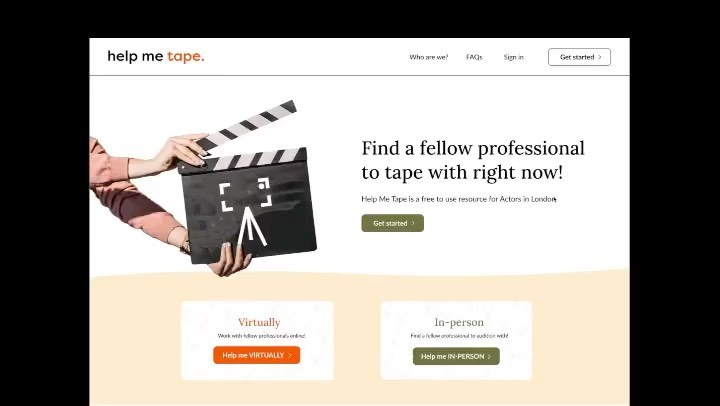Screen dimensions: 720x406
Task: Select the 'Find a fellow professional' headline
Action: (473, 160)
